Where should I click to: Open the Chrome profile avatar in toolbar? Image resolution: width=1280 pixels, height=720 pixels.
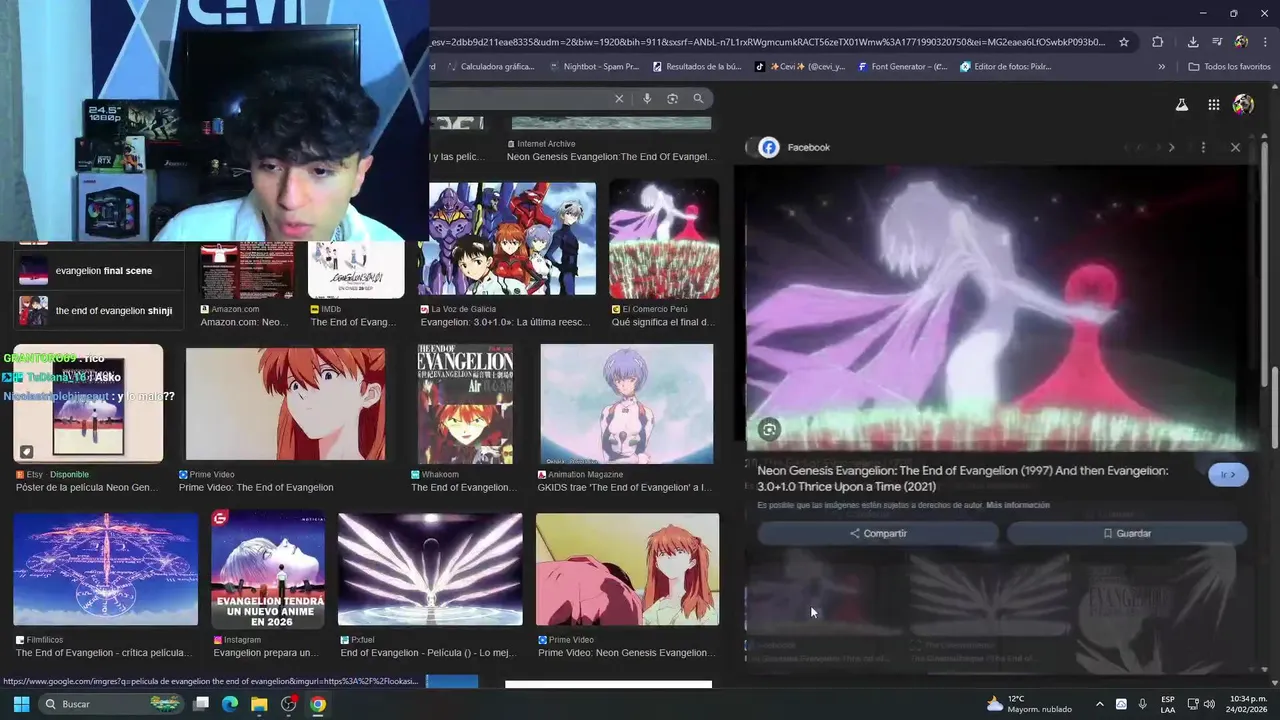(x=1241, y=42)
